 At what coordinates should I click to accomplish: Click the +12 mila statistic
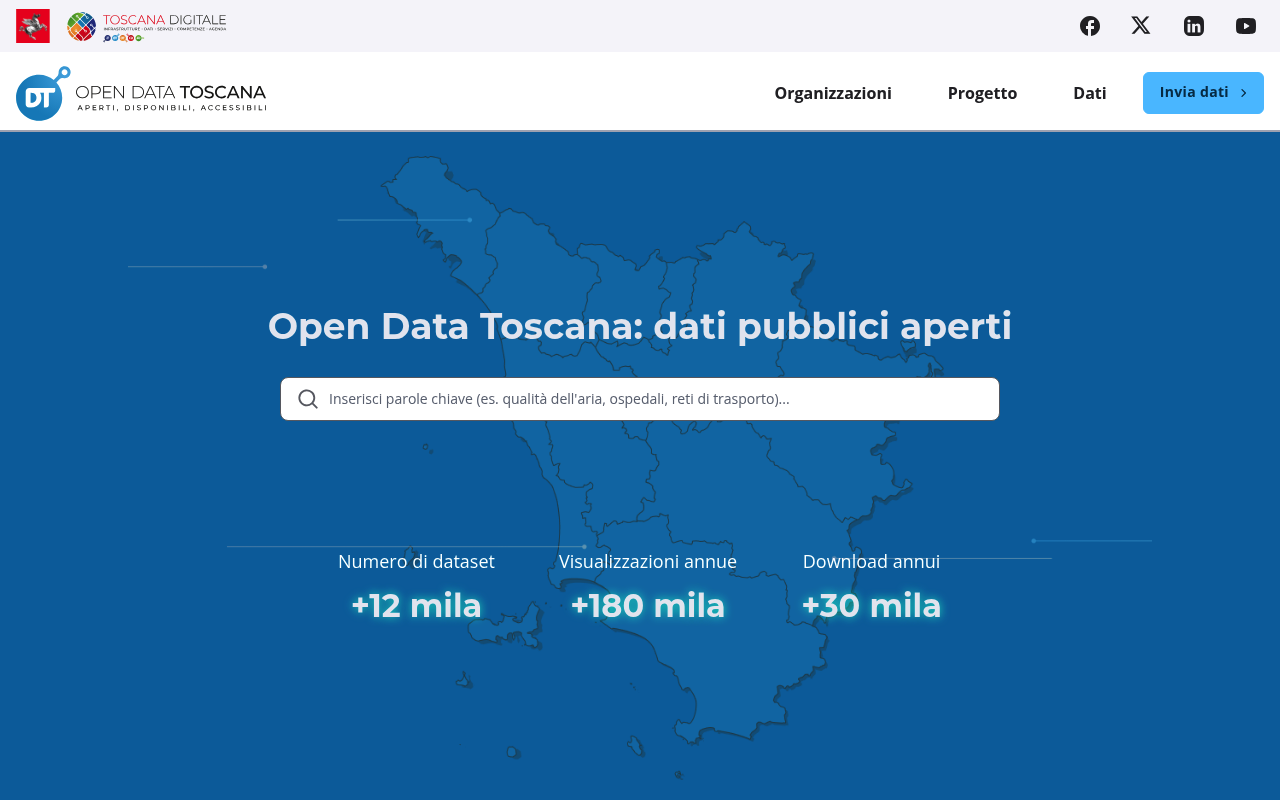[x=416, y=606]
